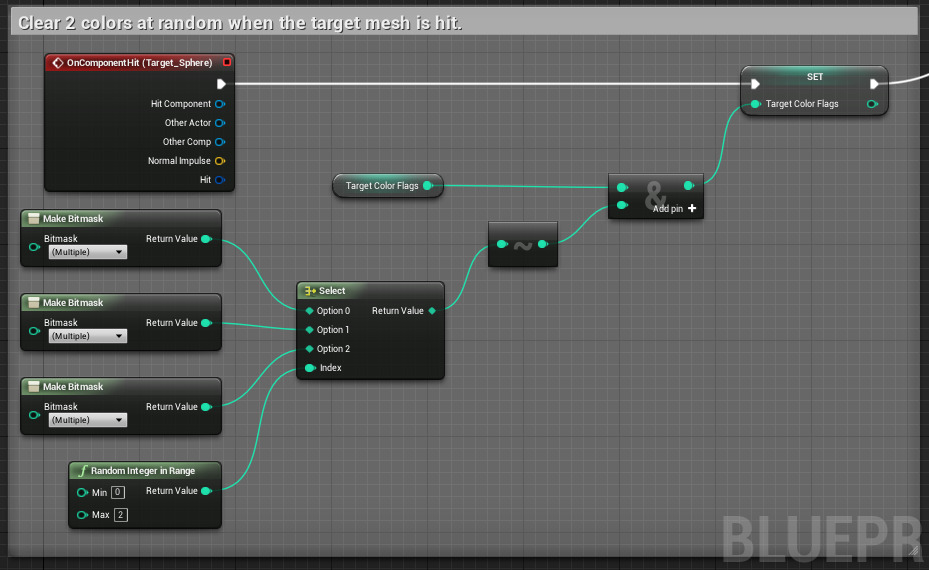
Task: Click the Hit Component output pin
Action: pos(219,104)
